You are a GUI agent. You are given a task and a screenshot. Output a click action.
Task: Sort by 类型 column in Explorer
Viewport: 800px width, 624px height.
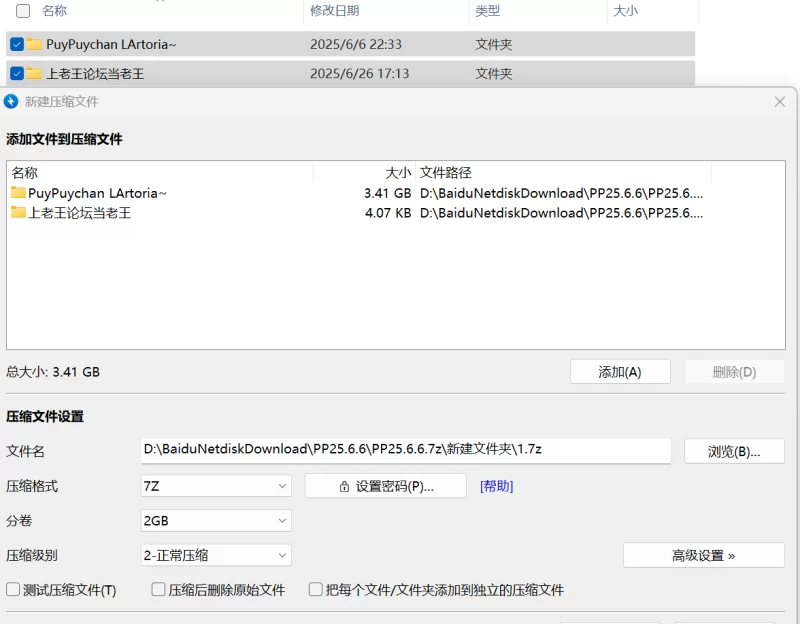pos(487,11)
